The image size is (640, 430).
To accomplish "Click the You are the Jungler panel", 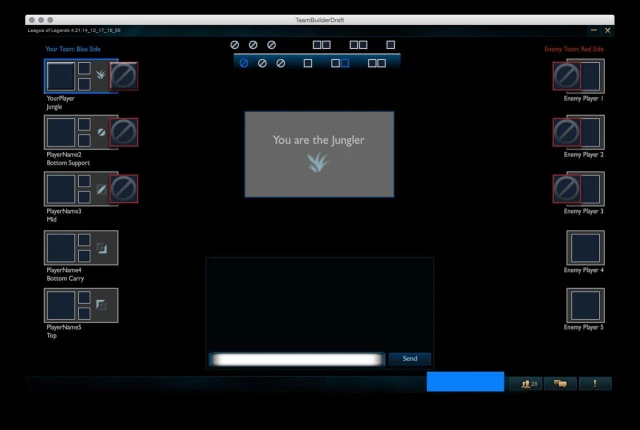I will tap(319, 154).
